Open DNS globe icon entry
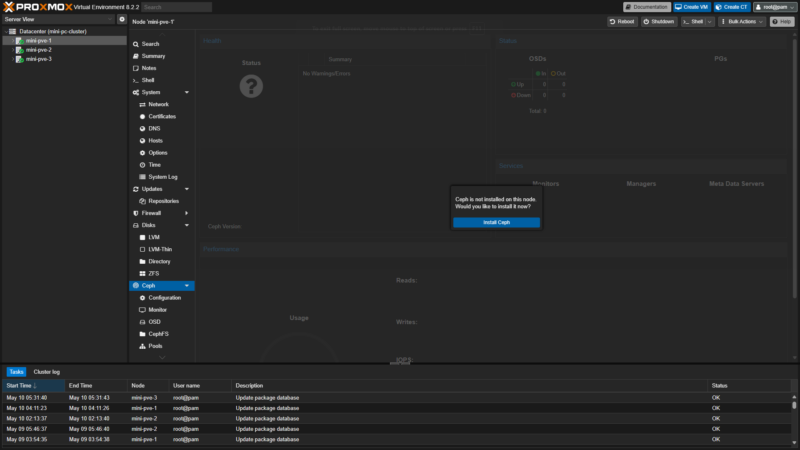This screenshot has width=800, height=450. coord(142,128)
